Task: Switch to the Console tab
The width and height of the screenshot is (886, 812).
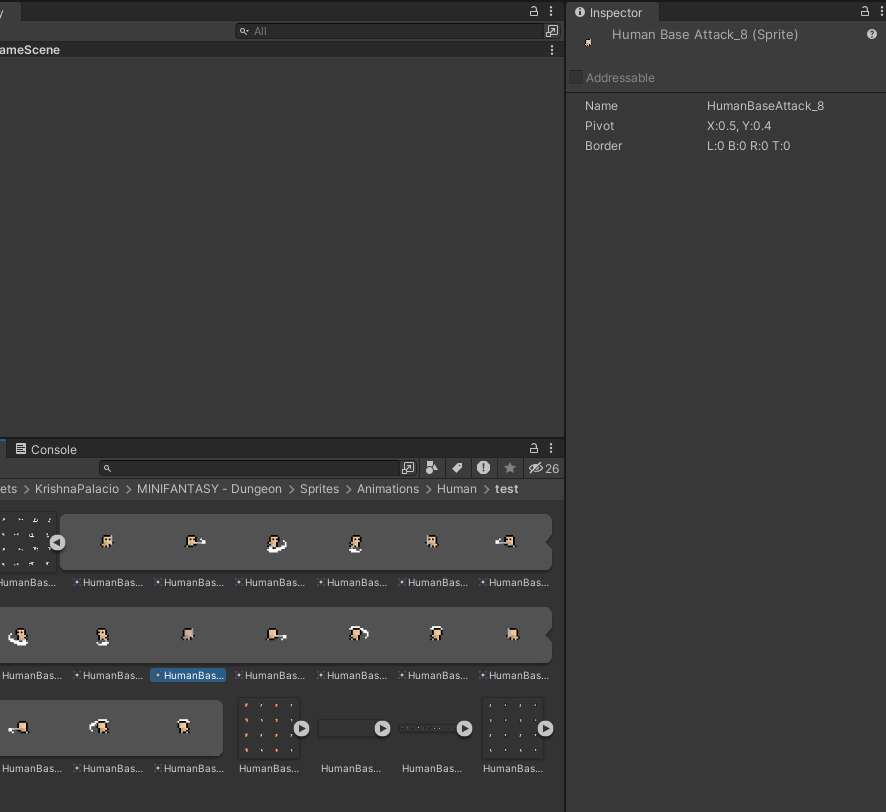Action: click(x=46, y=449)
